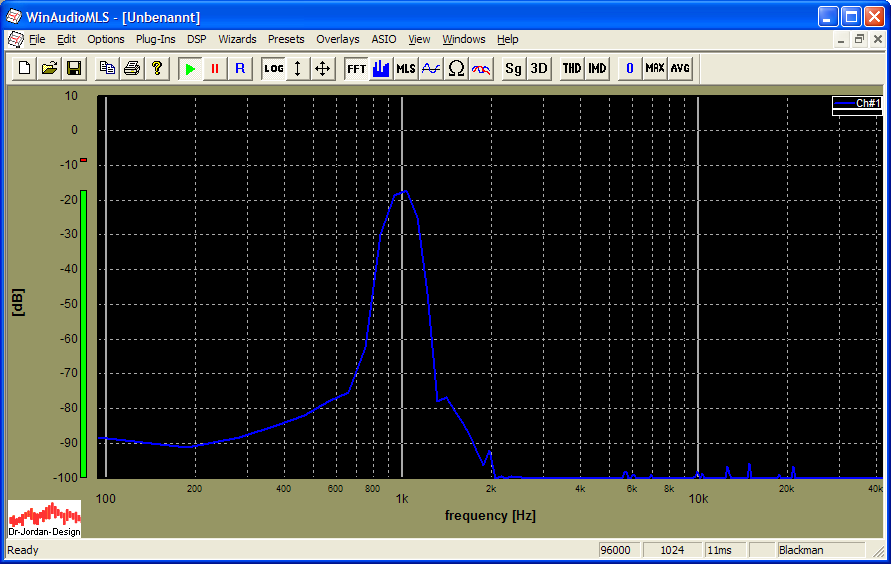Pause measurement with red pause button
The height and width of the screenshot is (564, 891).
pos(214,68)
